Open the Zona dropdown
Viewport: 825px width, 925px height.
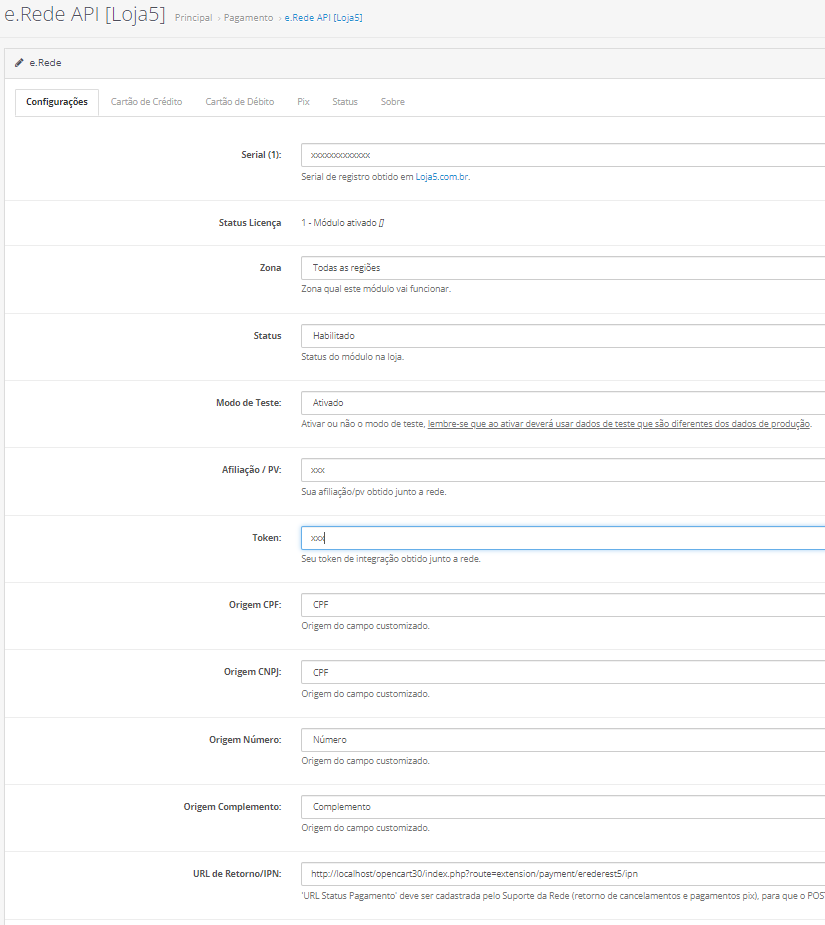coord(563,268)
